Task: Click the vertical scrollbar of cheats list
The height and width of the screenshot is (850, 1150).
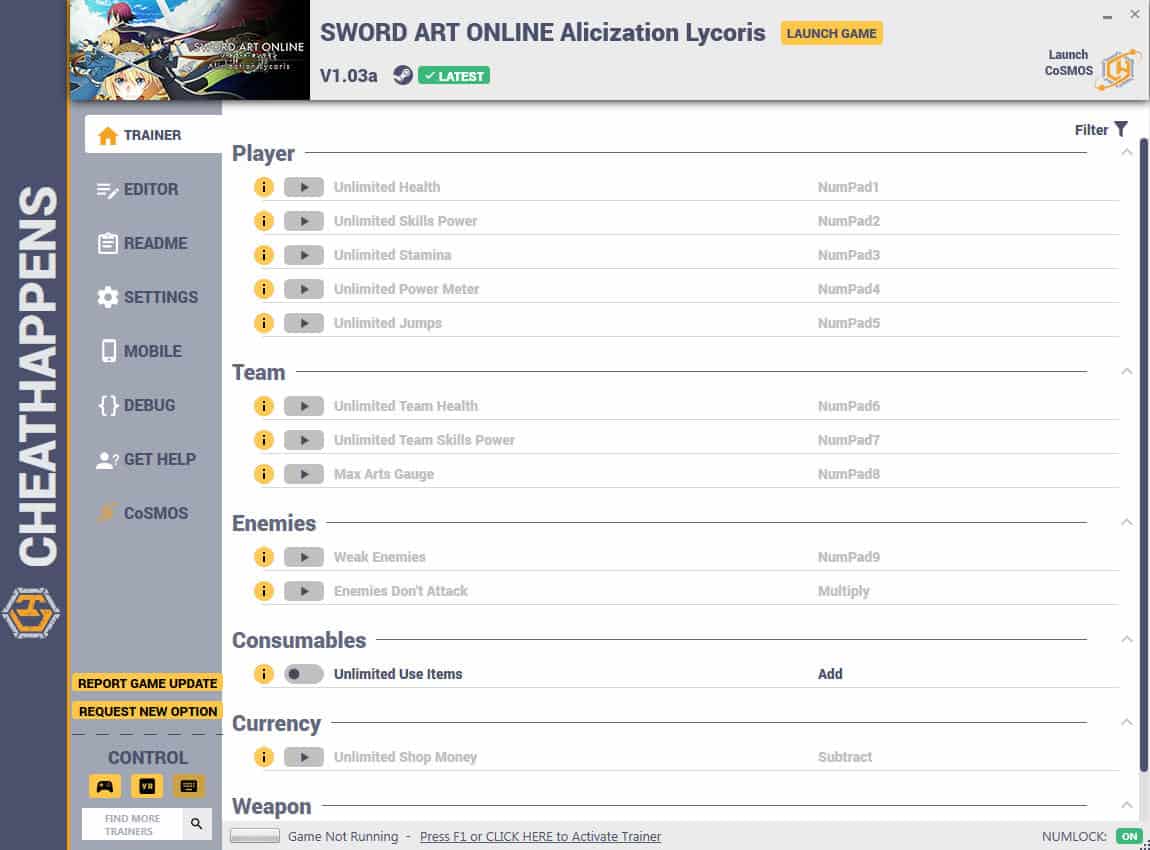Action: tap(1143, 455)
